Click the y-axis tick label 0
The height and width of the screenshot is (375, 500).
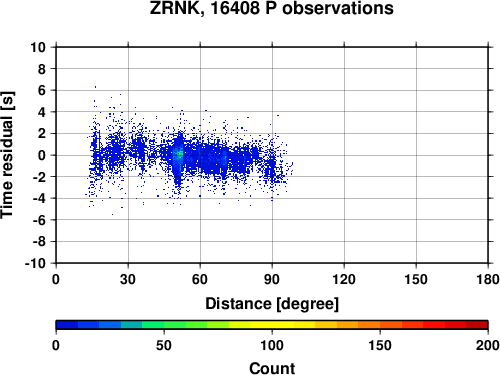pyautogui.click(x=42, y=155)
